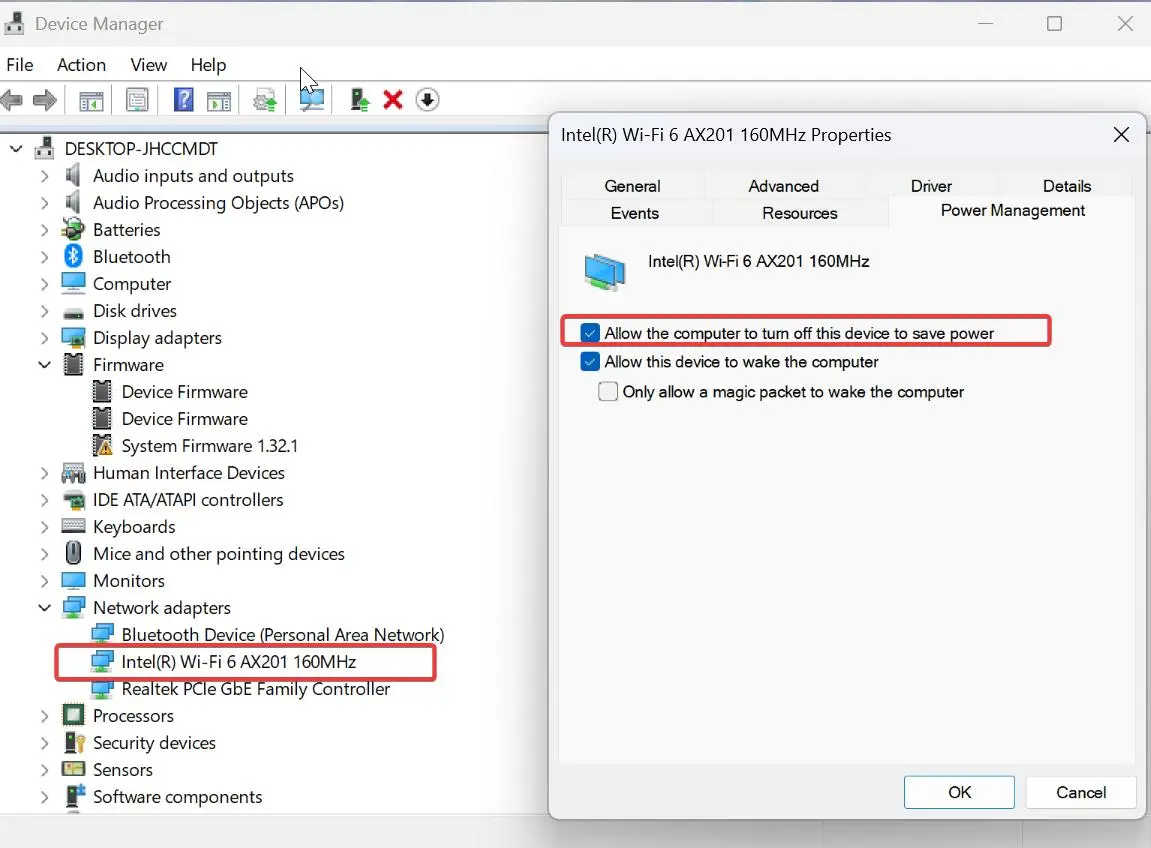Switch to the Details tab
The width and height of the screenshot is (1151, 848).
1067,186
